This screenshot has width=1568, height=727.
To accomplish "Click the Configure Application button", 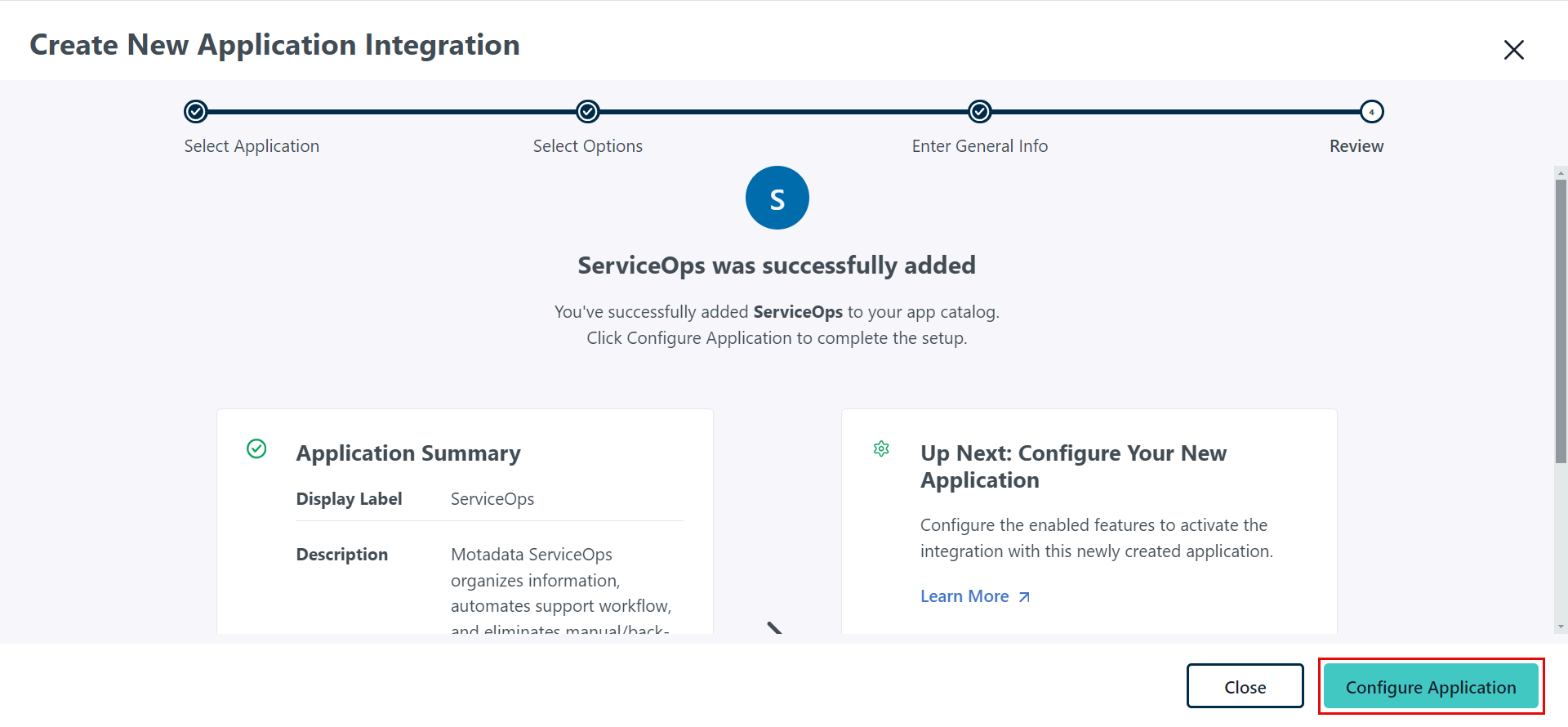I will pyautogui.click(x=1430, y=687).
